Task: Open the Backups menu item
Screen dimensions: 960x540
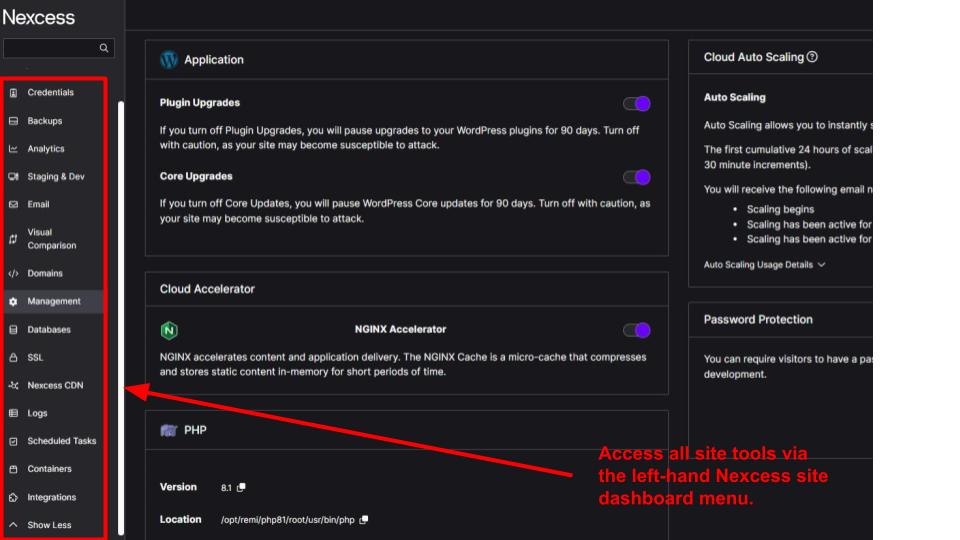Action: (x=45, y=121)
